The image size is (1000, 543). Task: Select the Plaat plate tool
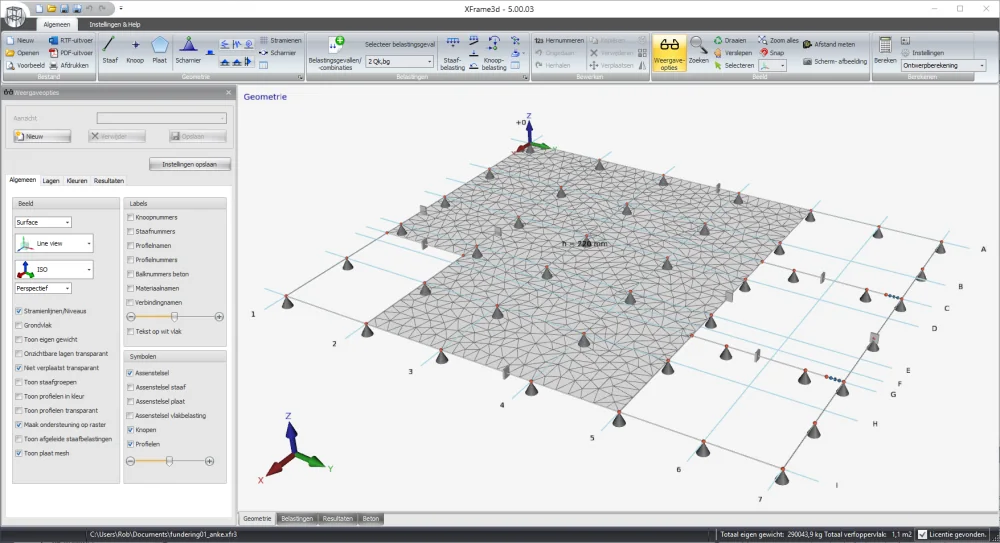[159, 50]
